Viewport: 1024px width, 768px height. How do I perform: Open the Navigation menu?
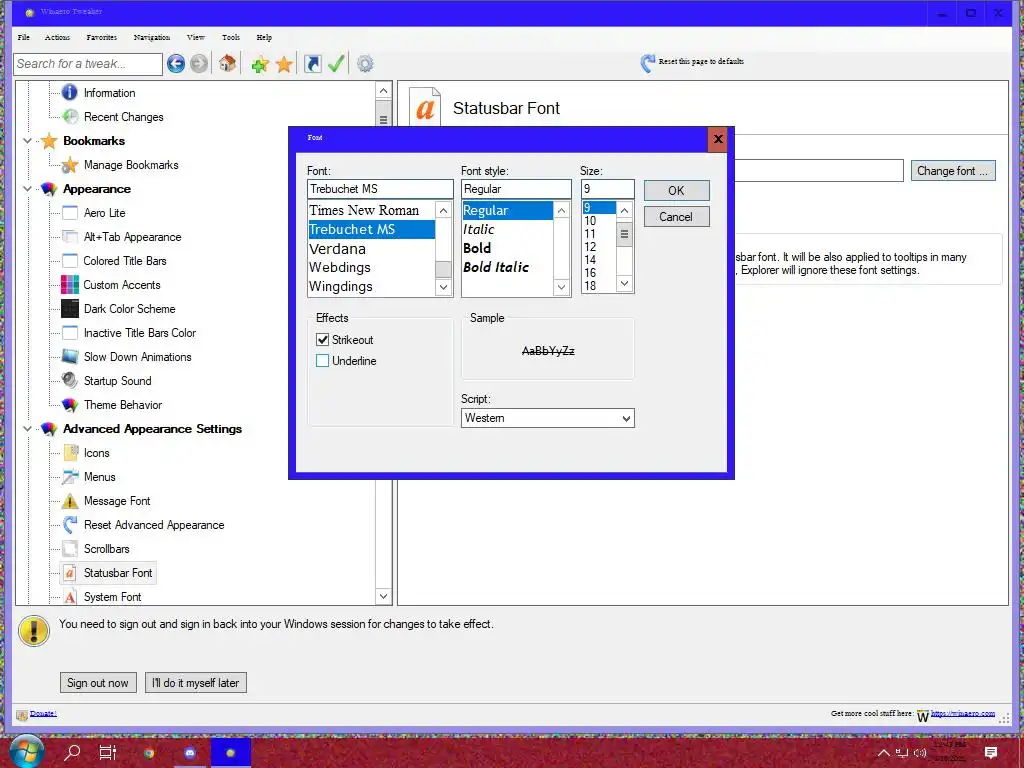(x=152, y=37)
